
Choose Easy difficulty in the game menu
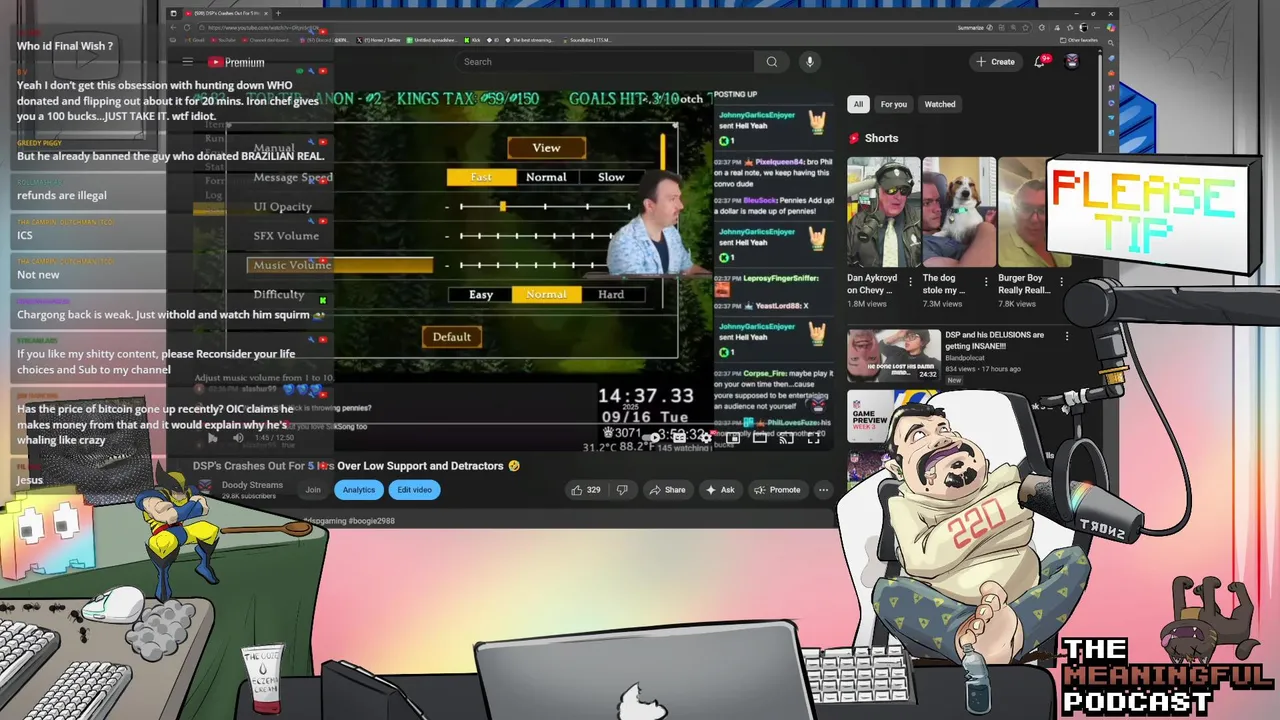point(481,294)
